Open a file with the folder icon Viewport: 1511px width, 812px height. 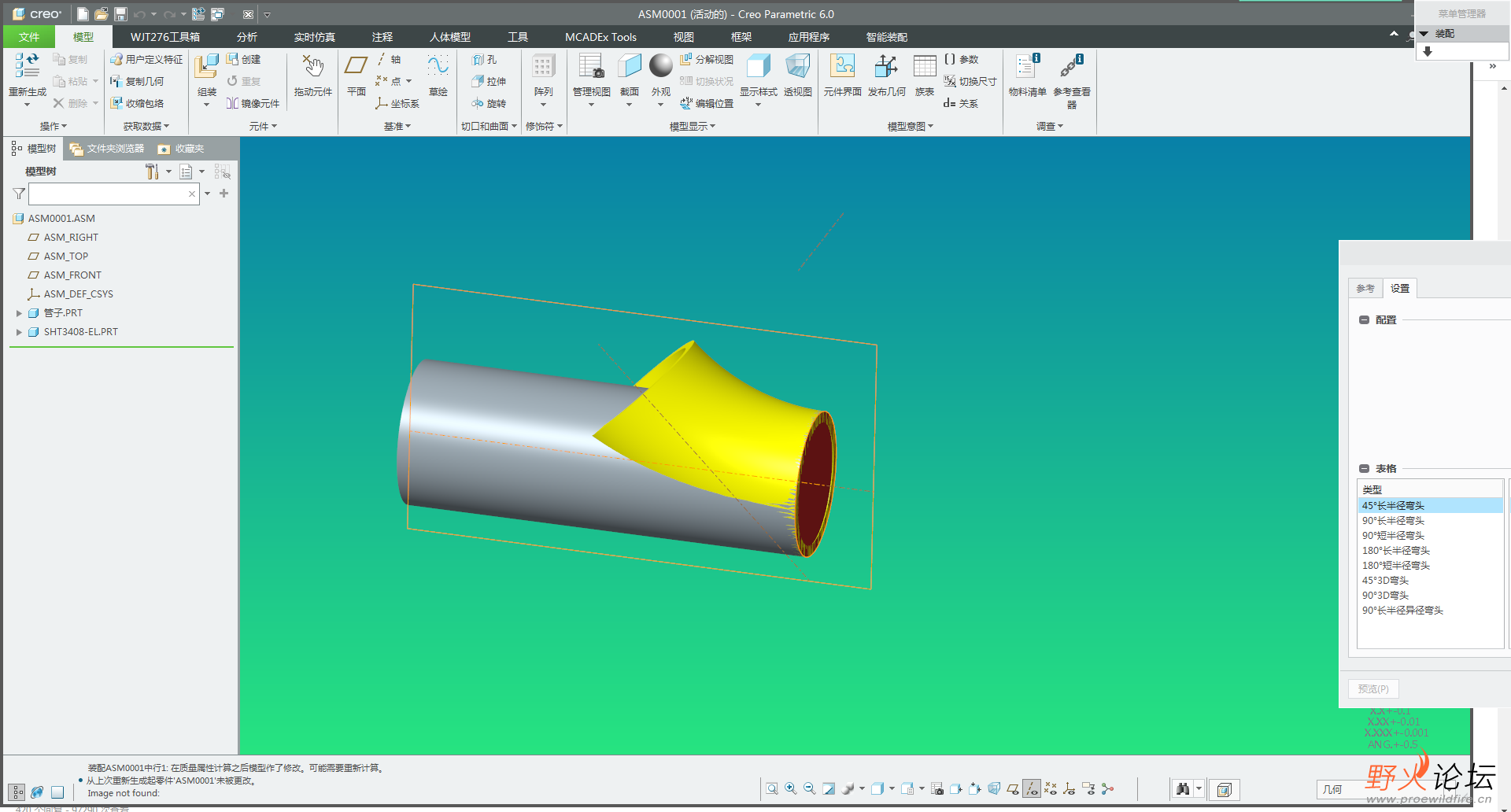[x=102, y=14]
